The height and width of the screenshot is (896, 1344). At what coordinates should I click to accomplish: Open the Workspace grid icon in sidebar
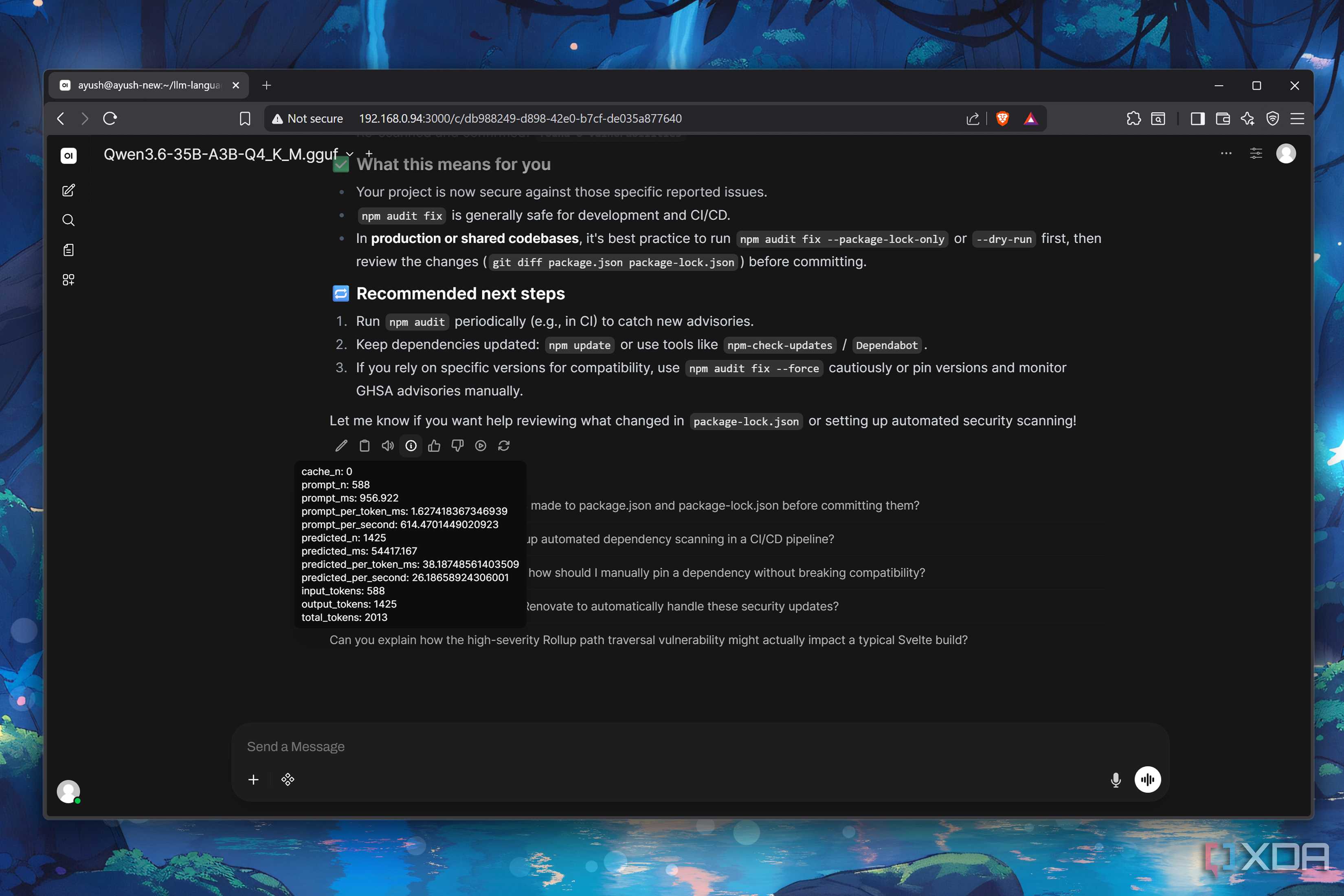68,279
